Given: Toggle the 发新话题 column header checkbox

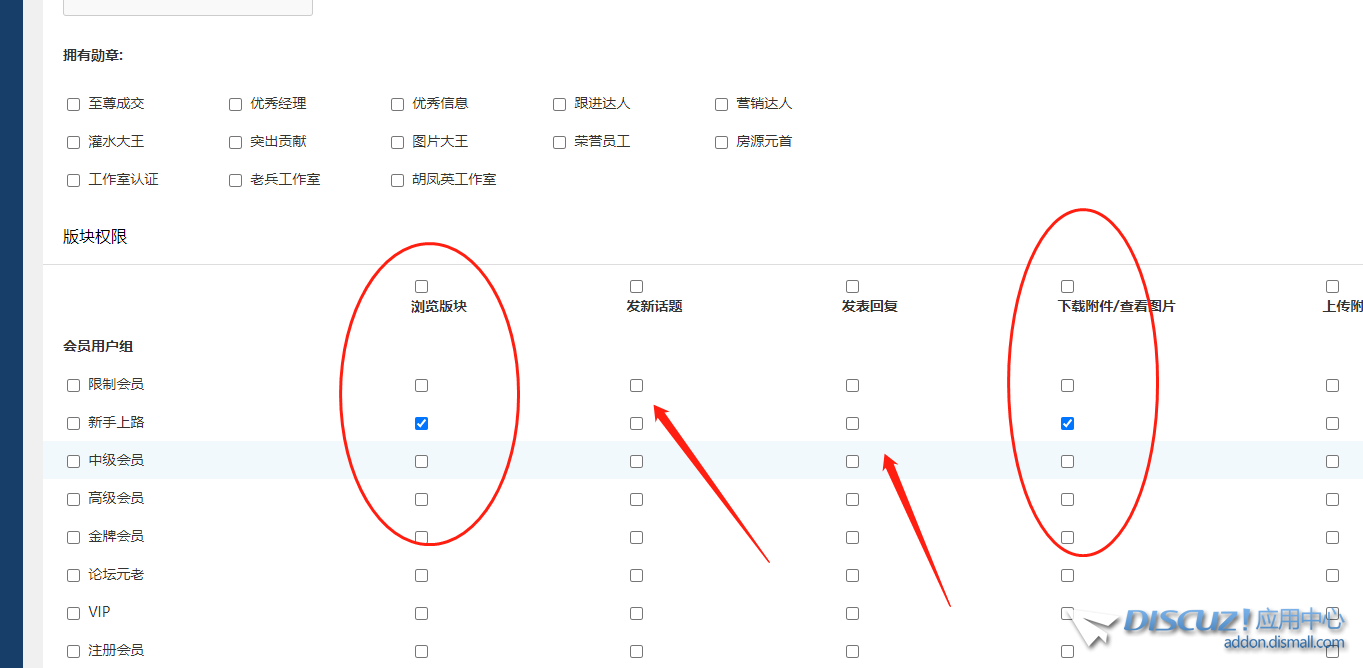Looking at the screenshot, I should 636,287.
